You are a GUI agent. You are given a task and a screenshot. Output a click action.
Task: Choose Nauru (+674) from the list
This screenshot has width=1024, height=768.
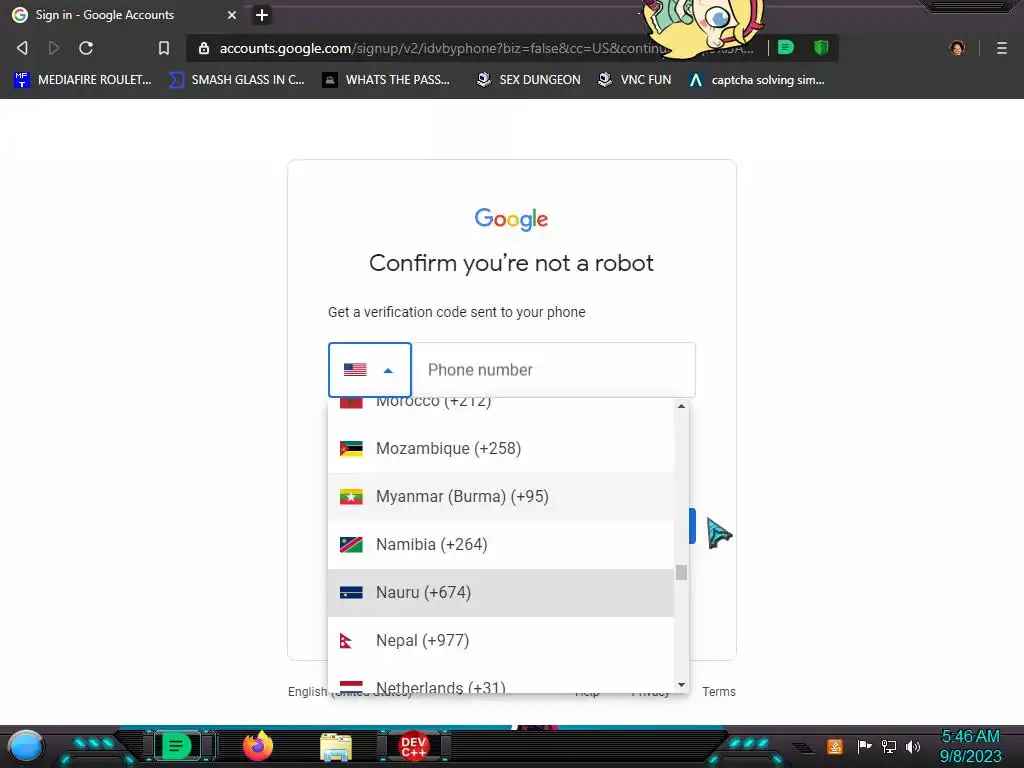(501, 592)
